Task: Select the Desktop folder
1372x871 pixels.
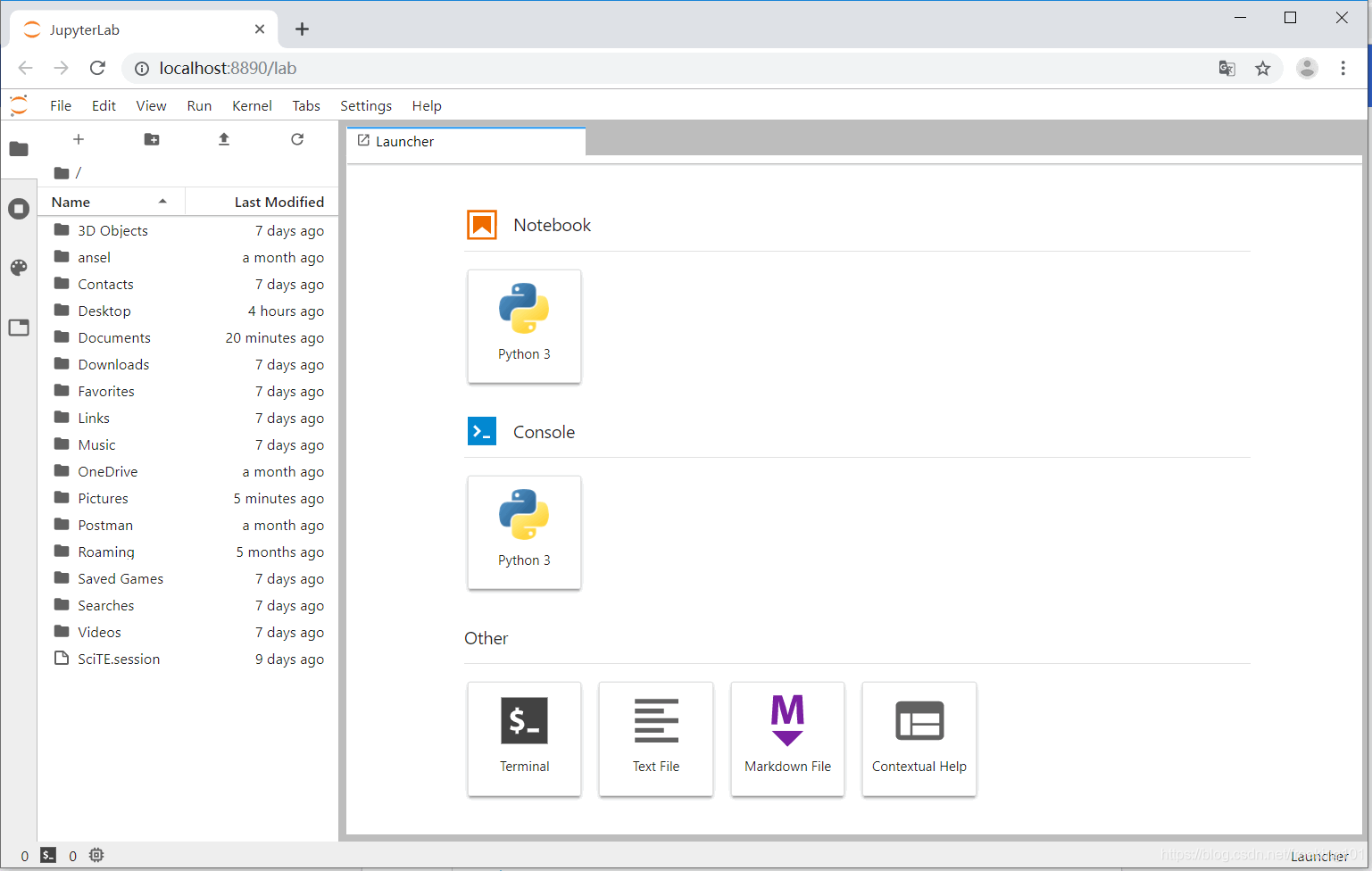Action: 188,311
